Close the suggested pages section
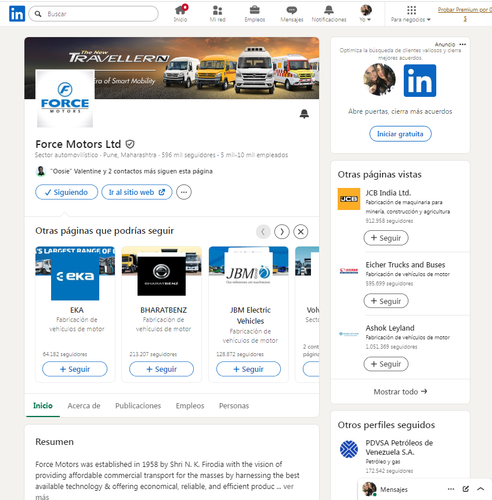Viewport: 492px width, 500px height. click(x=301, y=231)
